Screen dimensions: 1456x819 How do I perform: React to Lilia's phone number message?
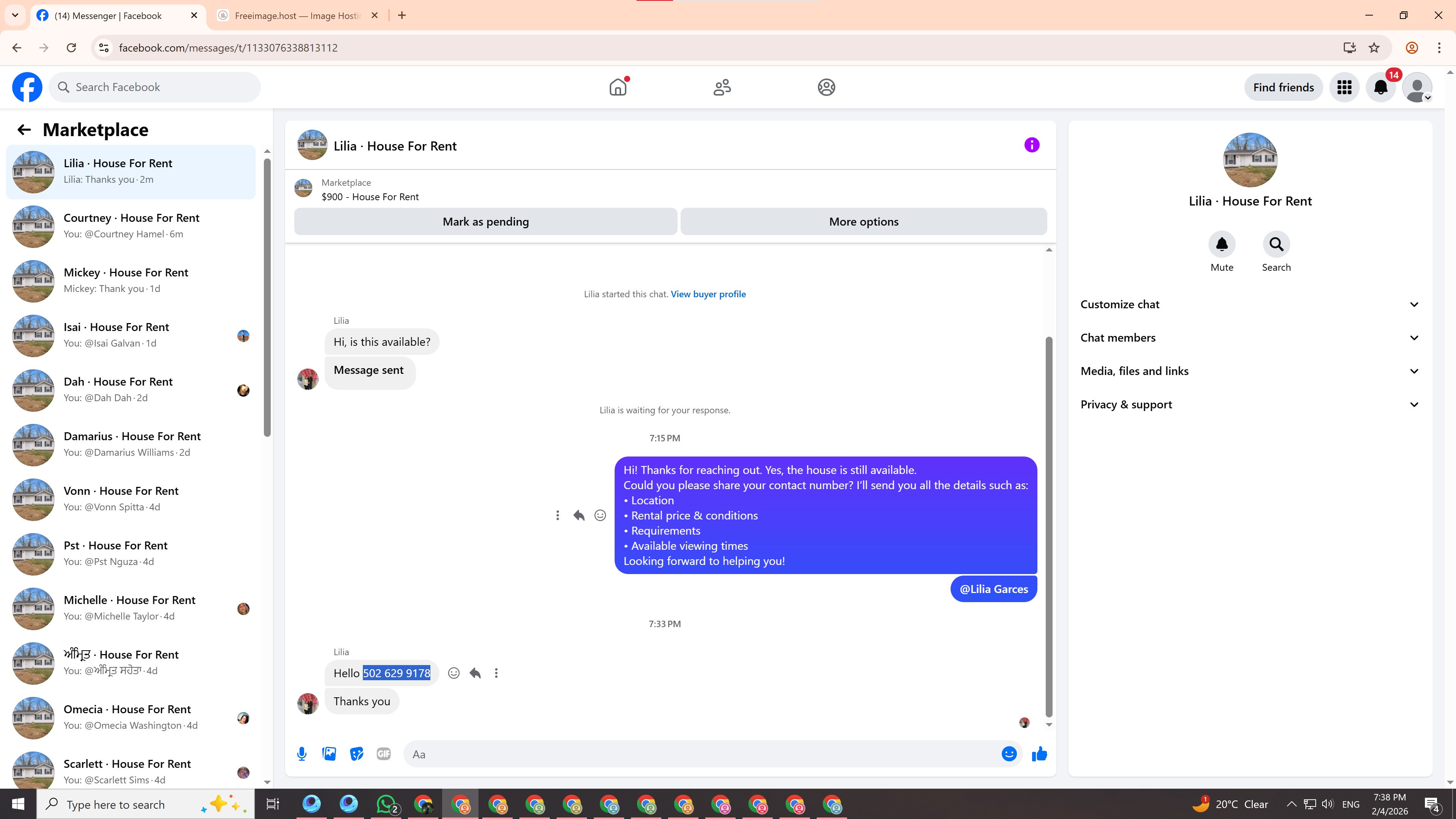453,673
